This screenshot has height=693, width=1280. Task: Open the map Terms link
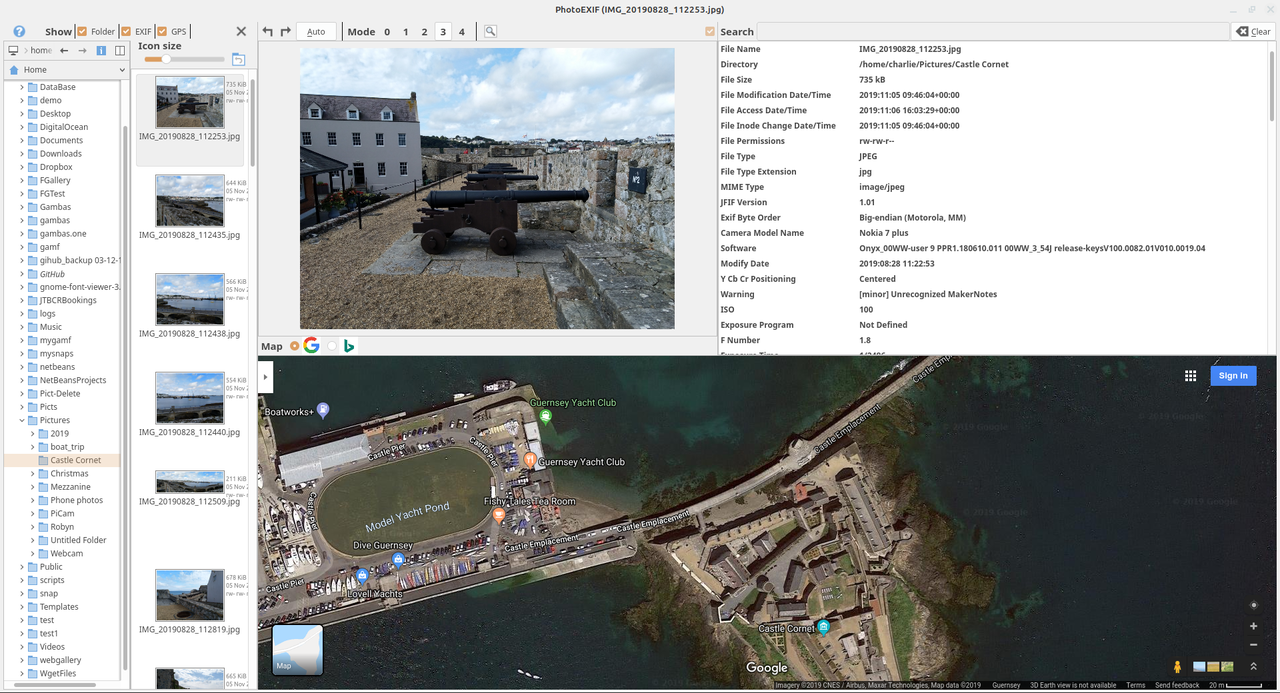1136,685
